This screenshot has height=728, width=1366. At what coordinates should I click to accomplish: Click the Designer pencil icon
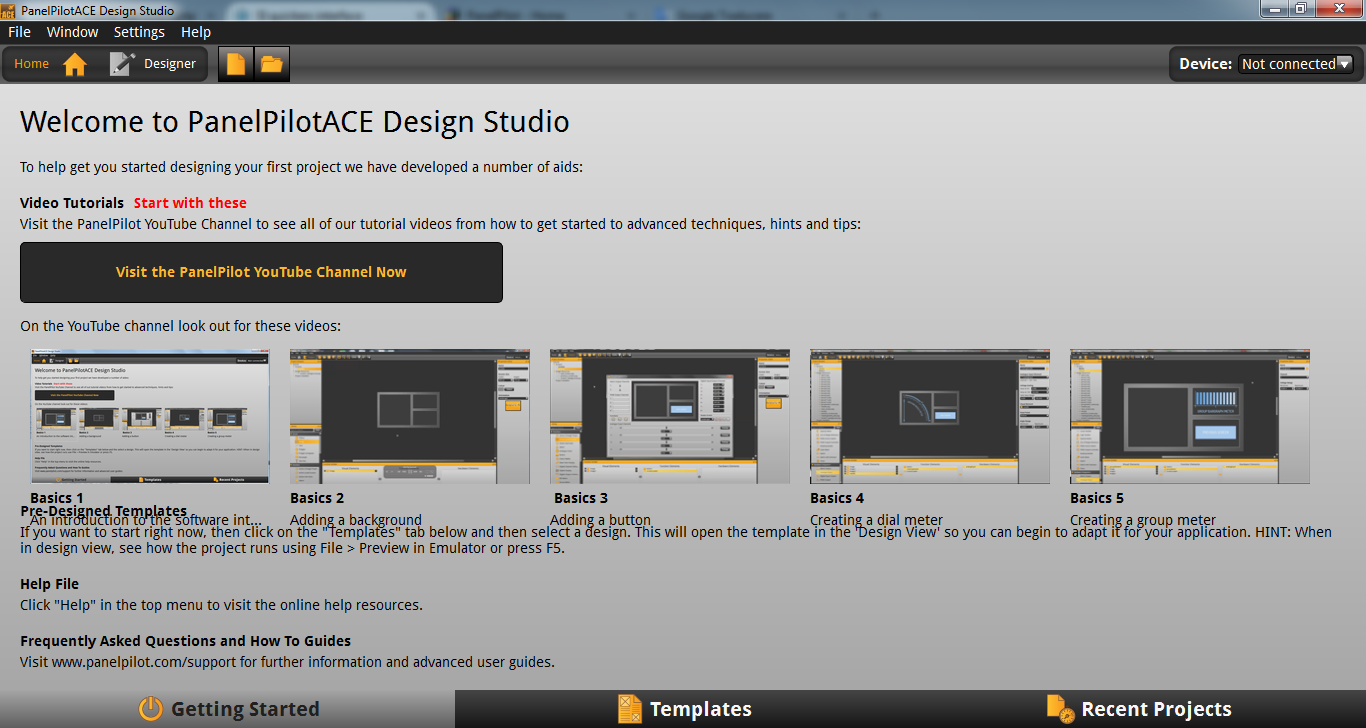(x=121, y=64)
